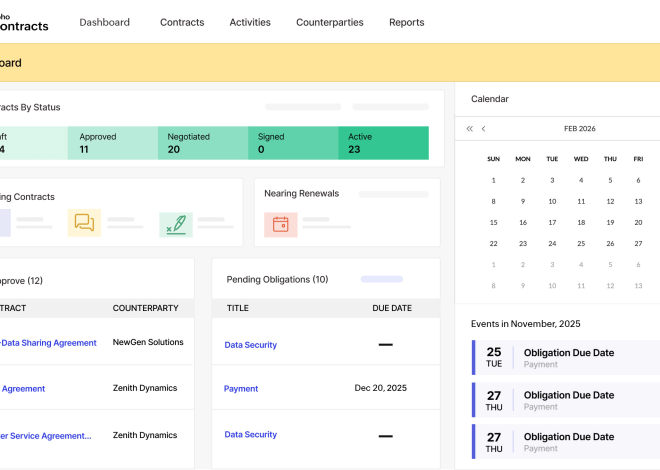Click the Events in November, 2025 heading
Screen dimensions: 660x470
525,324
